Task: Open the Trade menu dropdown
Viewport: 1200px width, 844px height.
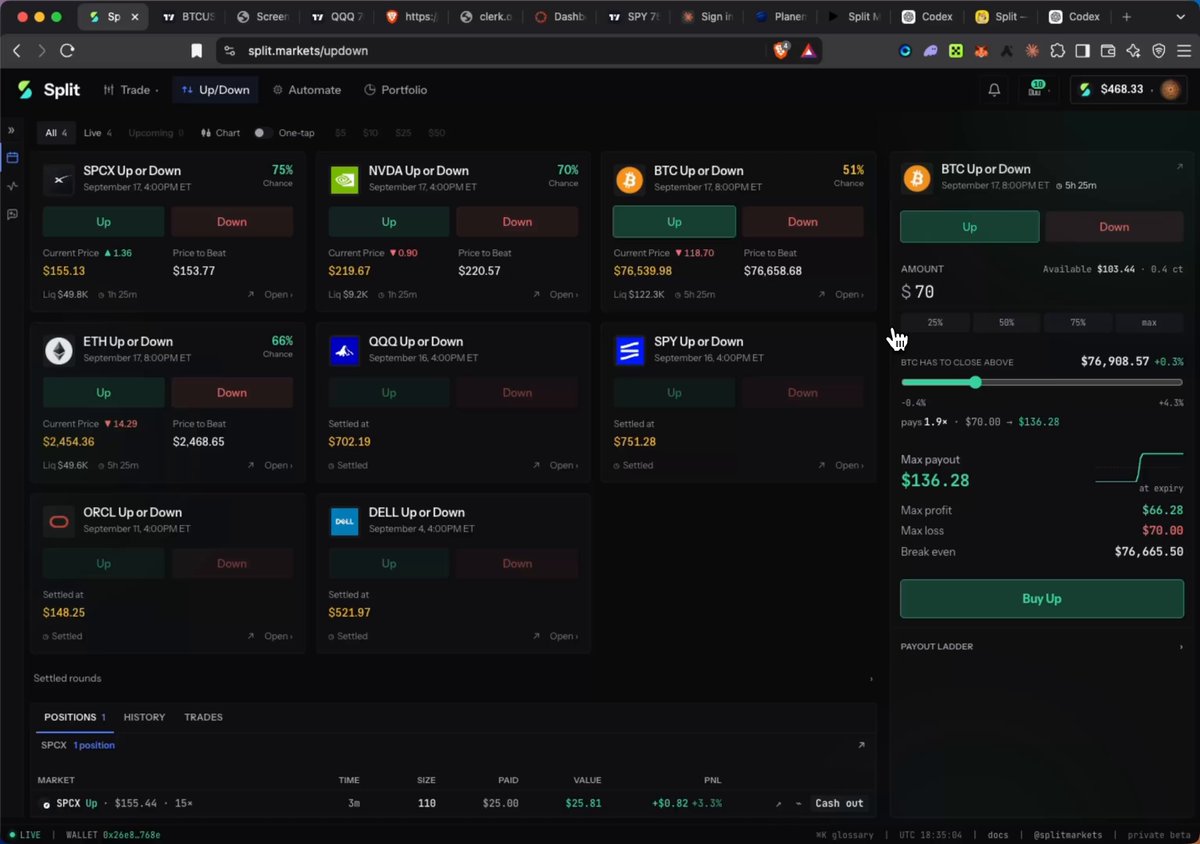Action: point(131,90)
